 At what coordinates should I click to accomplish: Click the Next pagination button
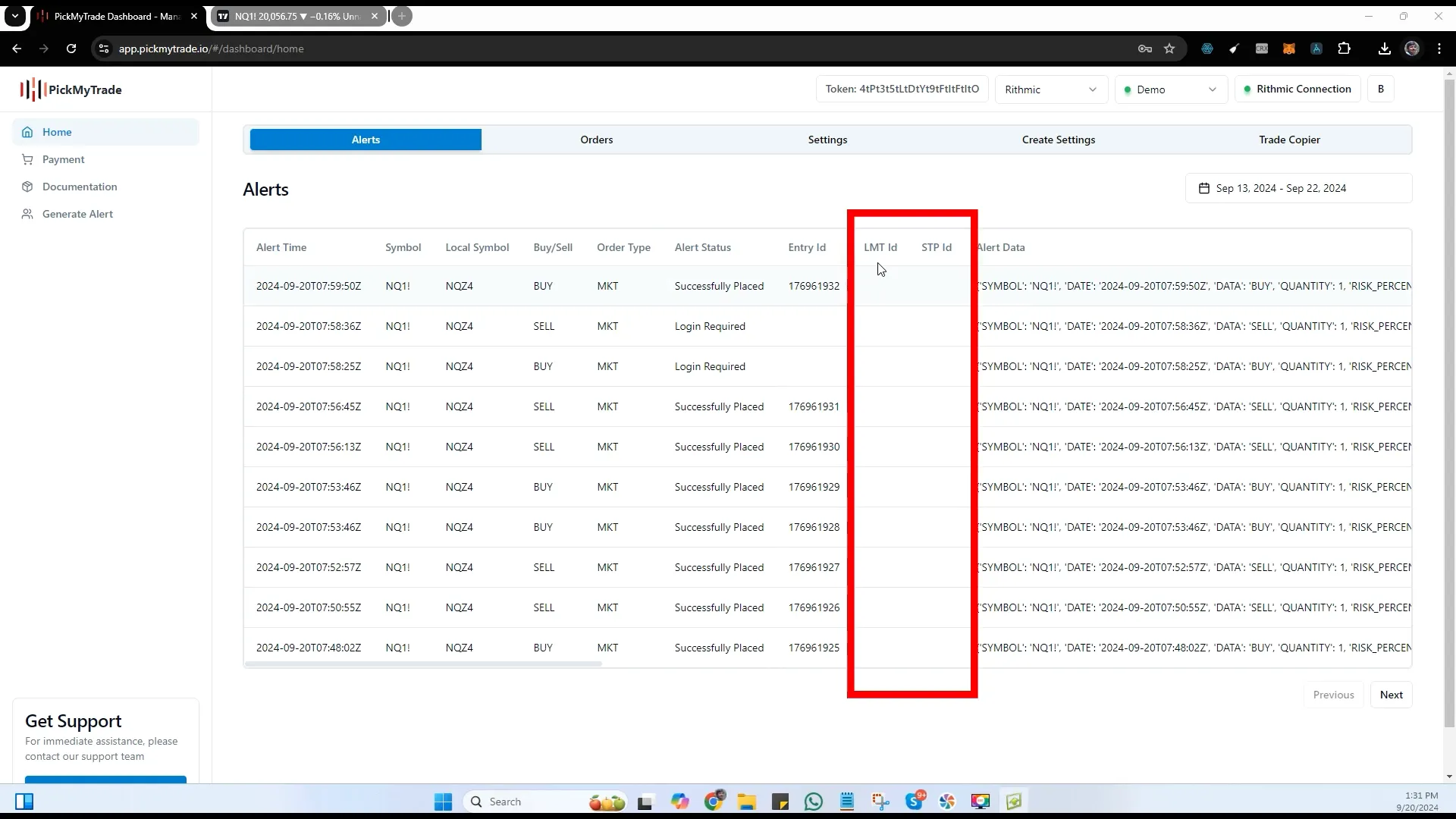pyautogui.click(x=1391, y=694)
